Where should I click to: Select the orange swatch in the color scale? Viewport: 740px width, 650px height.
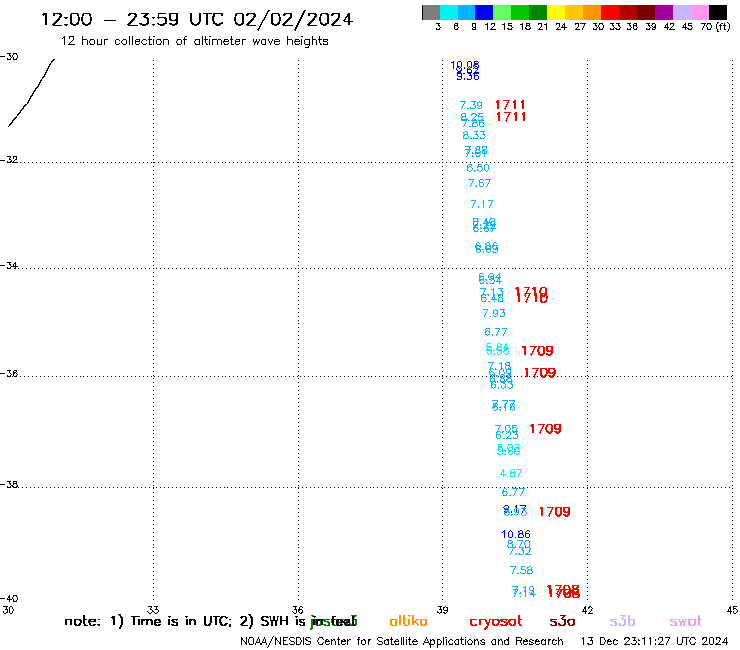click(x=592, y=12)
